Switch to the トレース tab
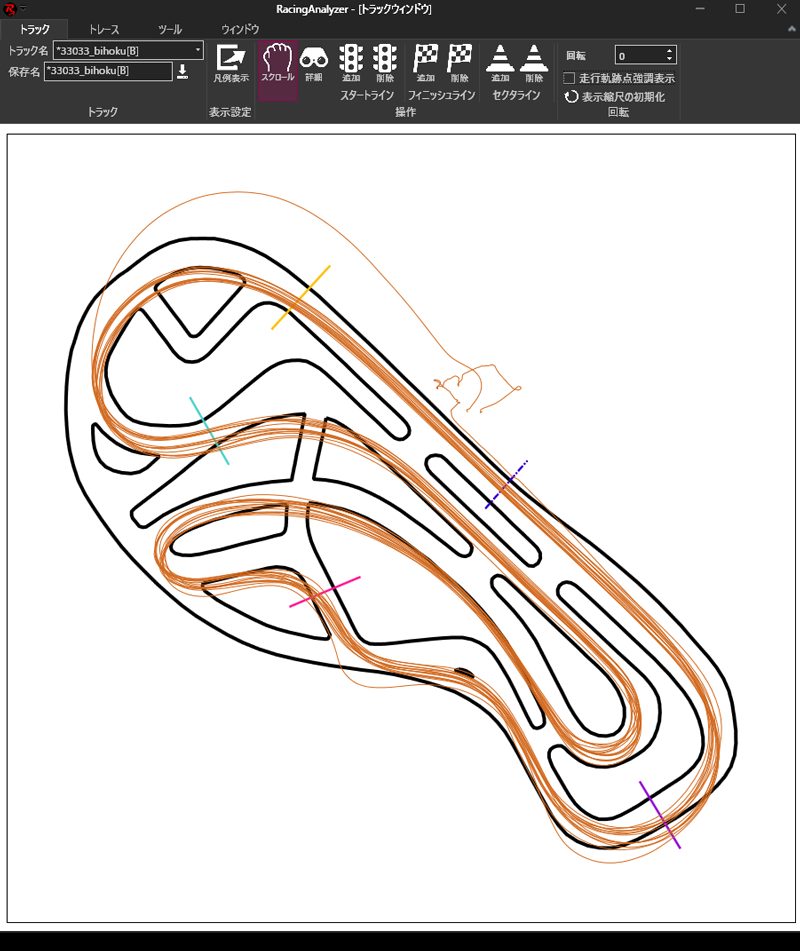 [103, 29]
